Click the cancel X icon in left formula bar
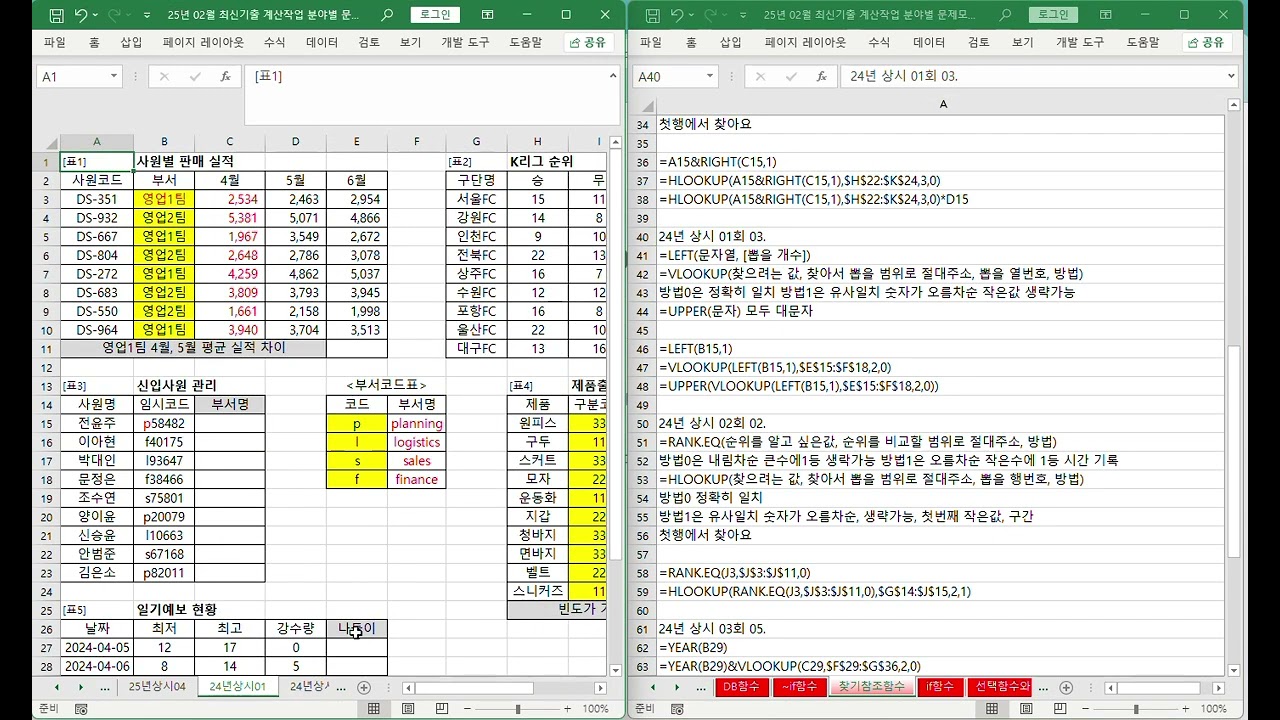 (164, 76)
